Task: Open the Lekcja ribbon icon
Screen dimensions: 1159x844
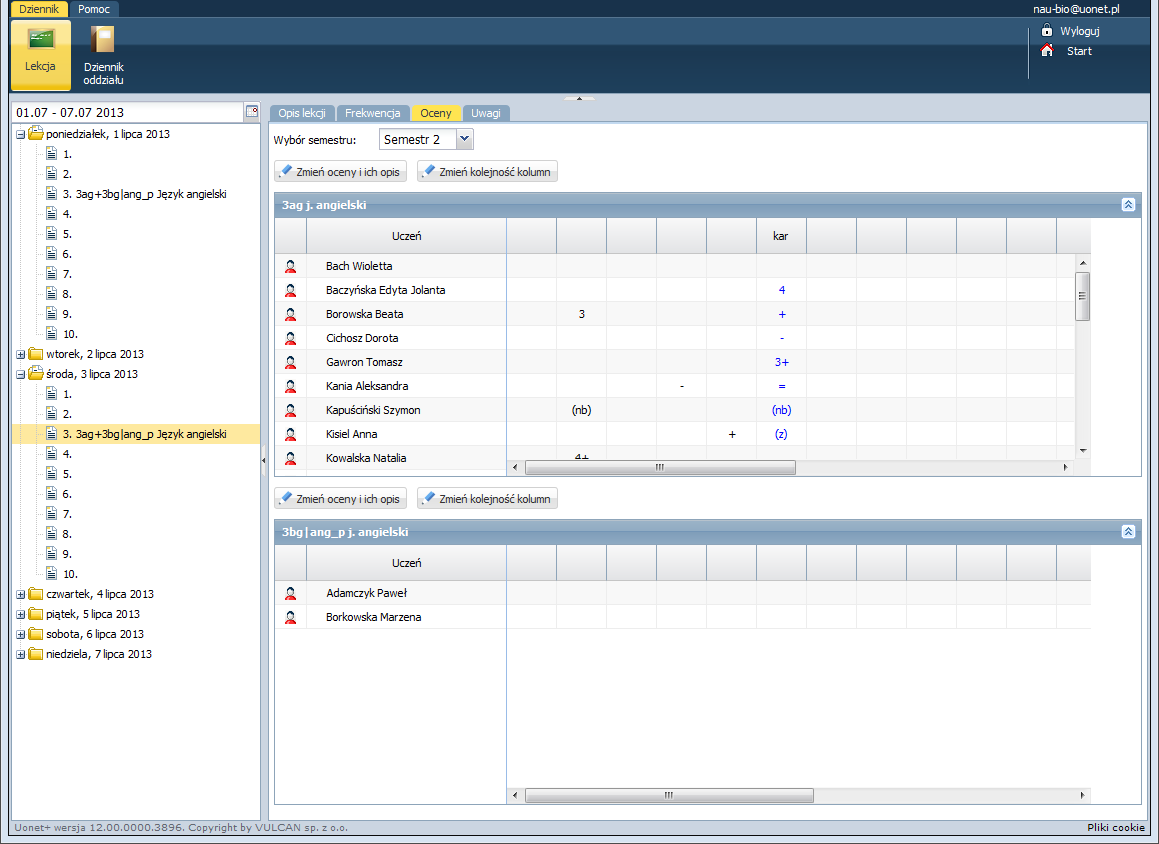Action: (41, 54)
